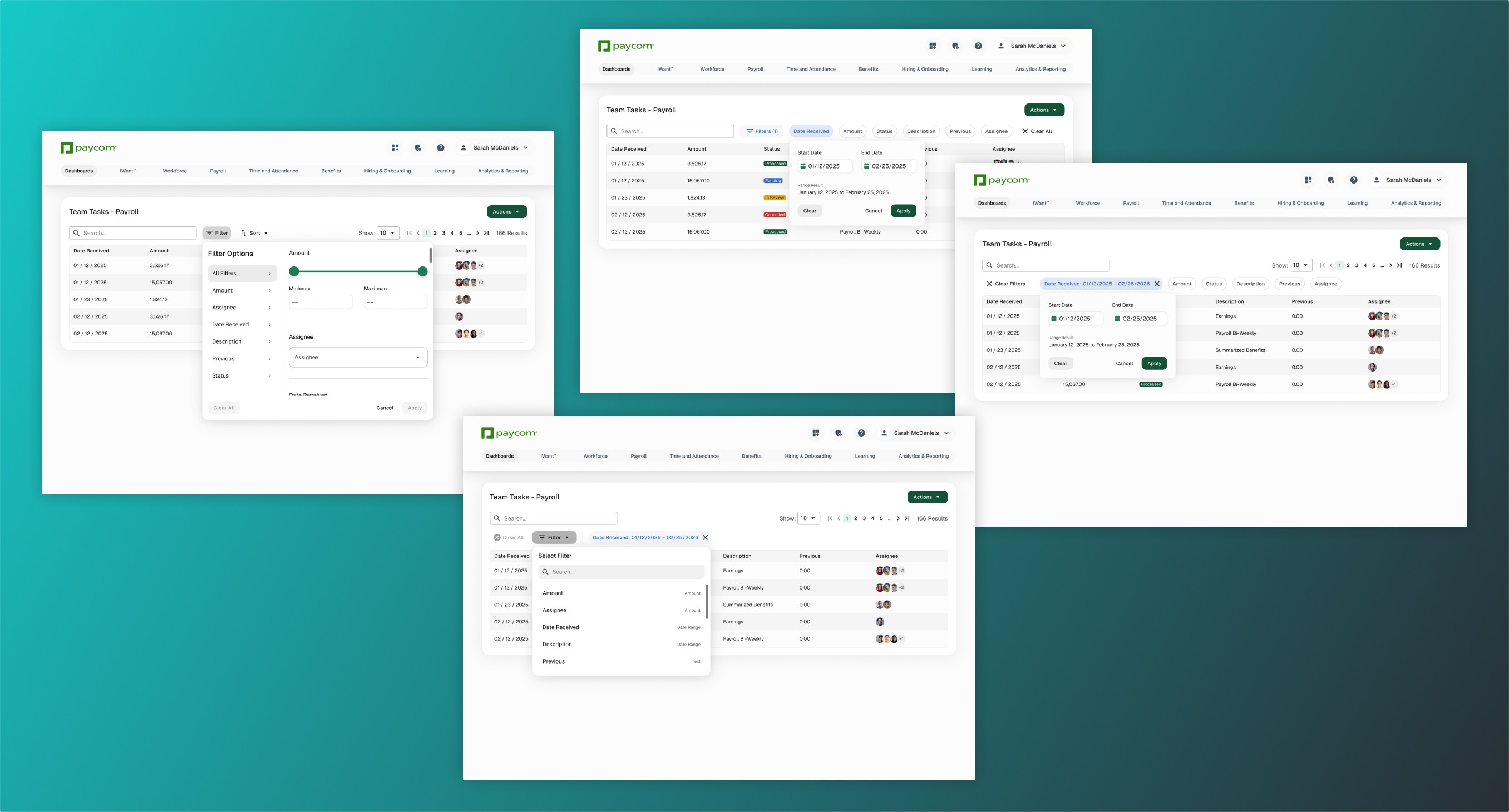Click the paycom logo in Select Filter window
Screen dimensions: 1509x812
click(509, 433)
